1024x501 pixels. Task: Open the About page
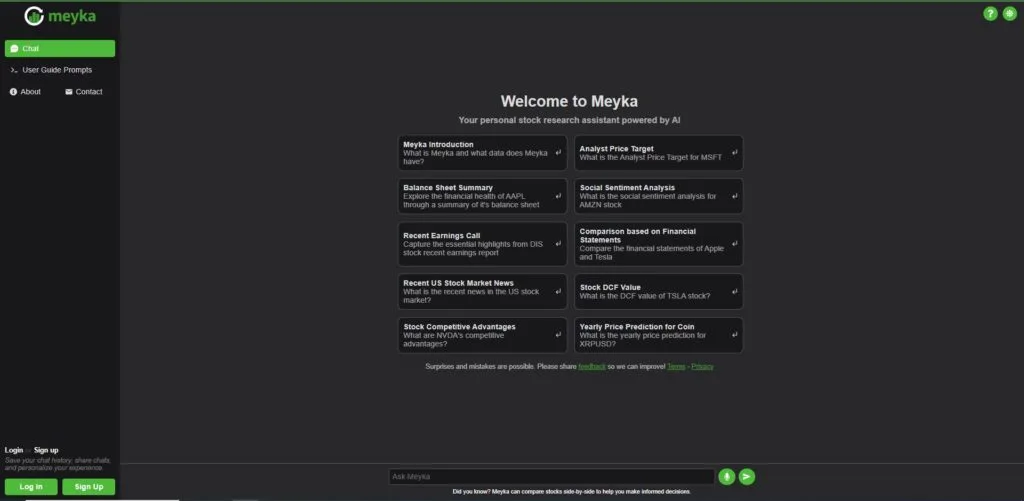coord(25,92)
